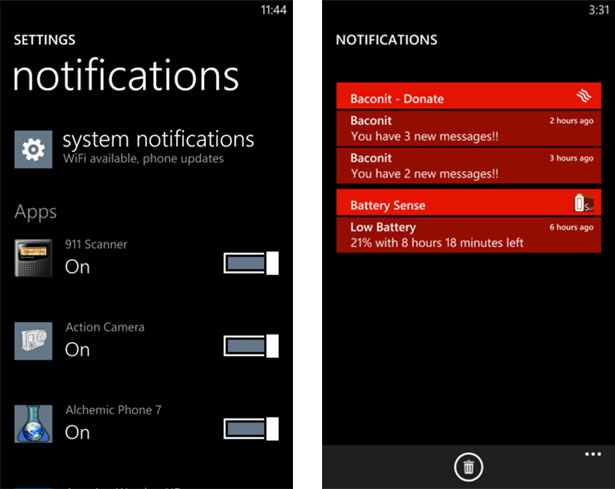The image size is (615, 489).
Task: Toggle Alchemic Phone 7 notifications off
Action: [x=251, y=429]
